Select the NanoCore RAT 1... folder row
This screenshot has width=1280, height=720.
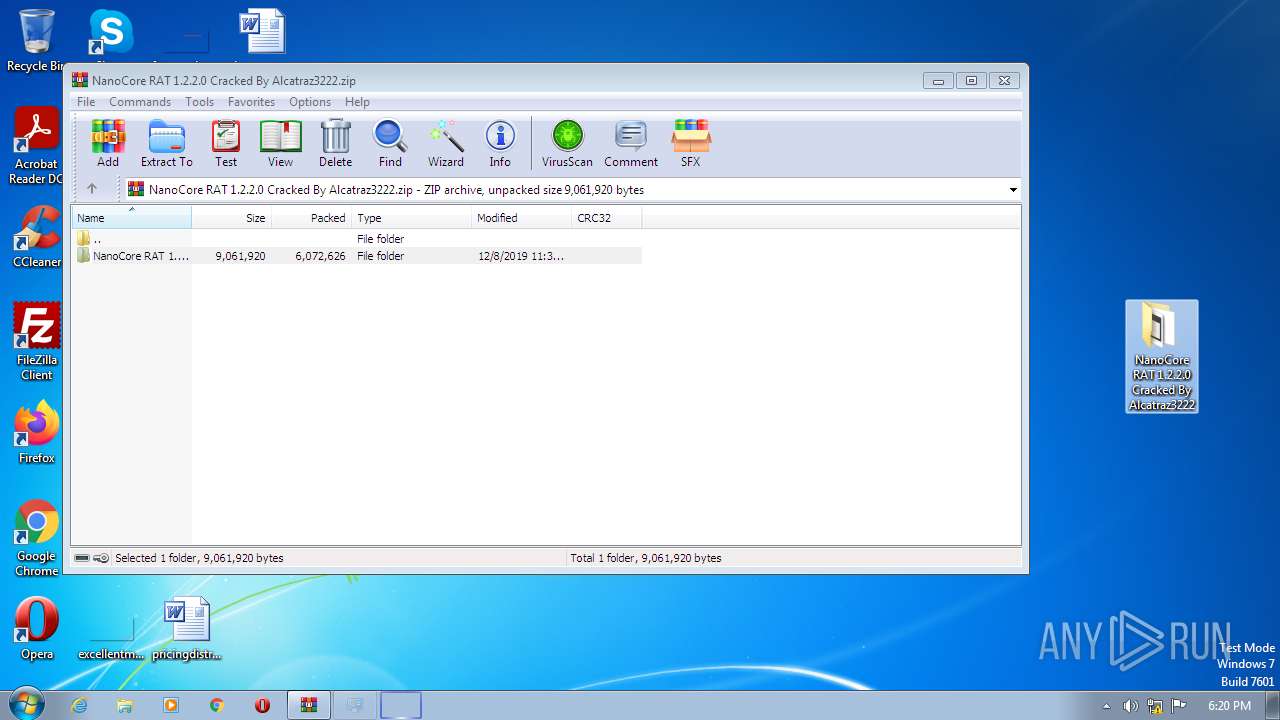[357, 256]
